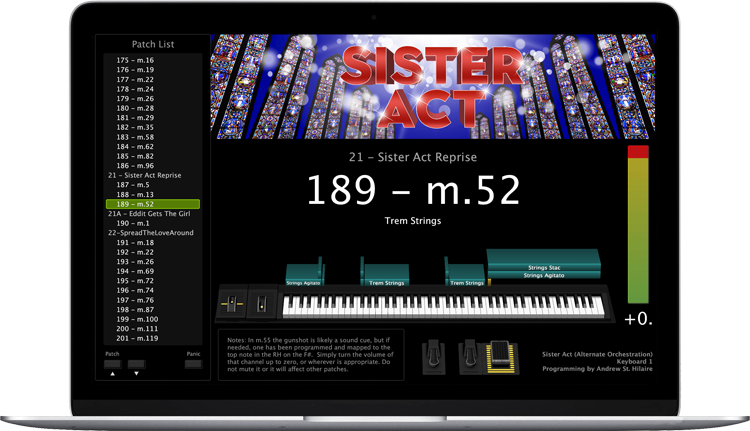The image size is (750, 431).
Task: Click the large 189 - m.52 patch title
Action: [x=413, y=190]
